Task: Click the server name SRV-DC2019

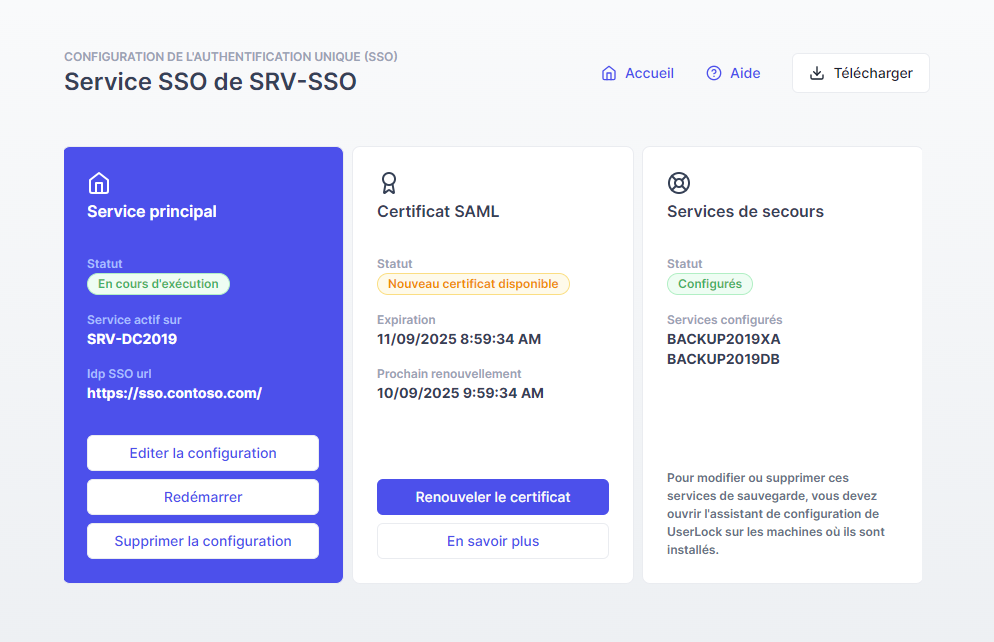Action: [x=132, y=339]
